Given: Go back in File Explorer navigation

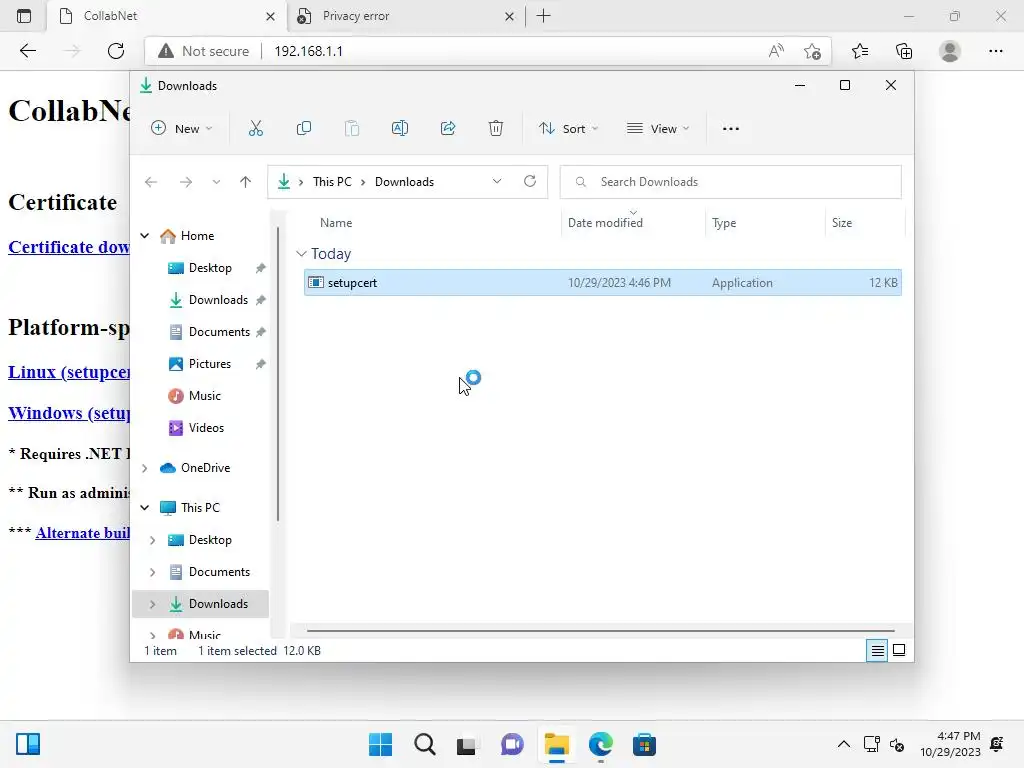Looking at the screenshot, I should click(151, 182).
